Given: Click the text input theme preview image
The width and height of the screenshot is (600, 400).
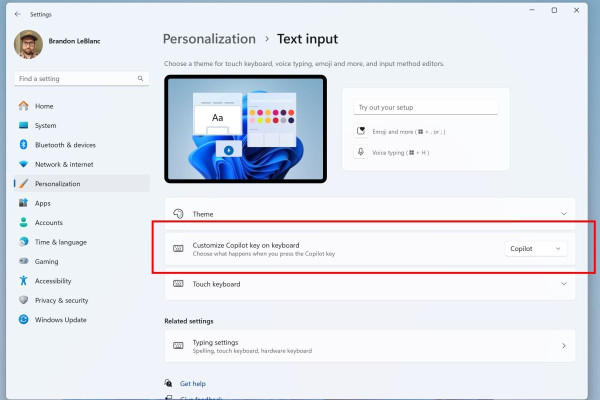Looking at the screenshot, I should (x=245, y=129).
